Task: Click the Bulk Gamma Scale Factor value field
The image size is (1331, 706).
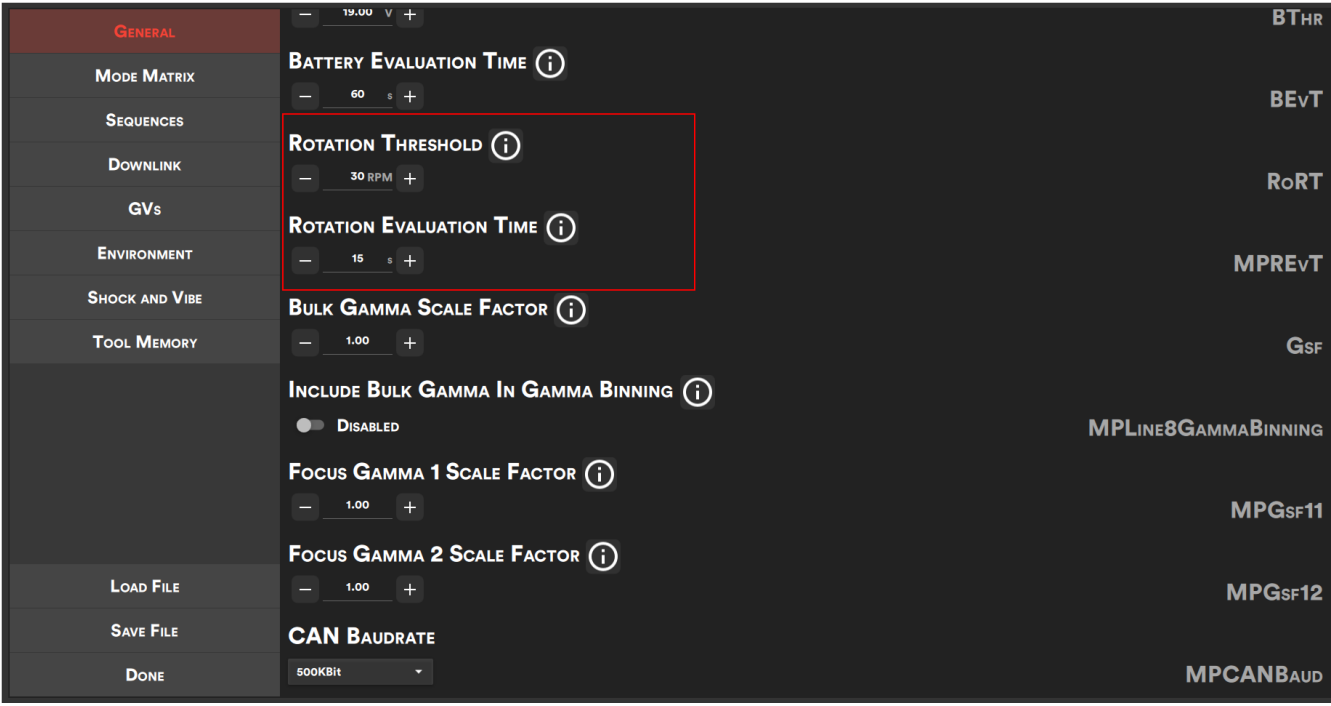Action: (x=358, y=342)
